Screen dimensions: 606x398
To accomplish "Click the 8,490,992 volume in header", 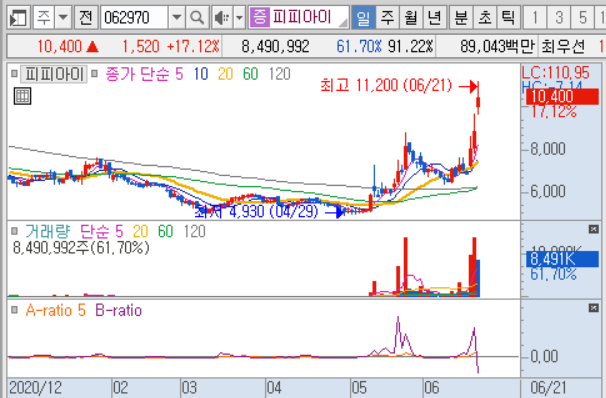I will [x=275, y=47].
